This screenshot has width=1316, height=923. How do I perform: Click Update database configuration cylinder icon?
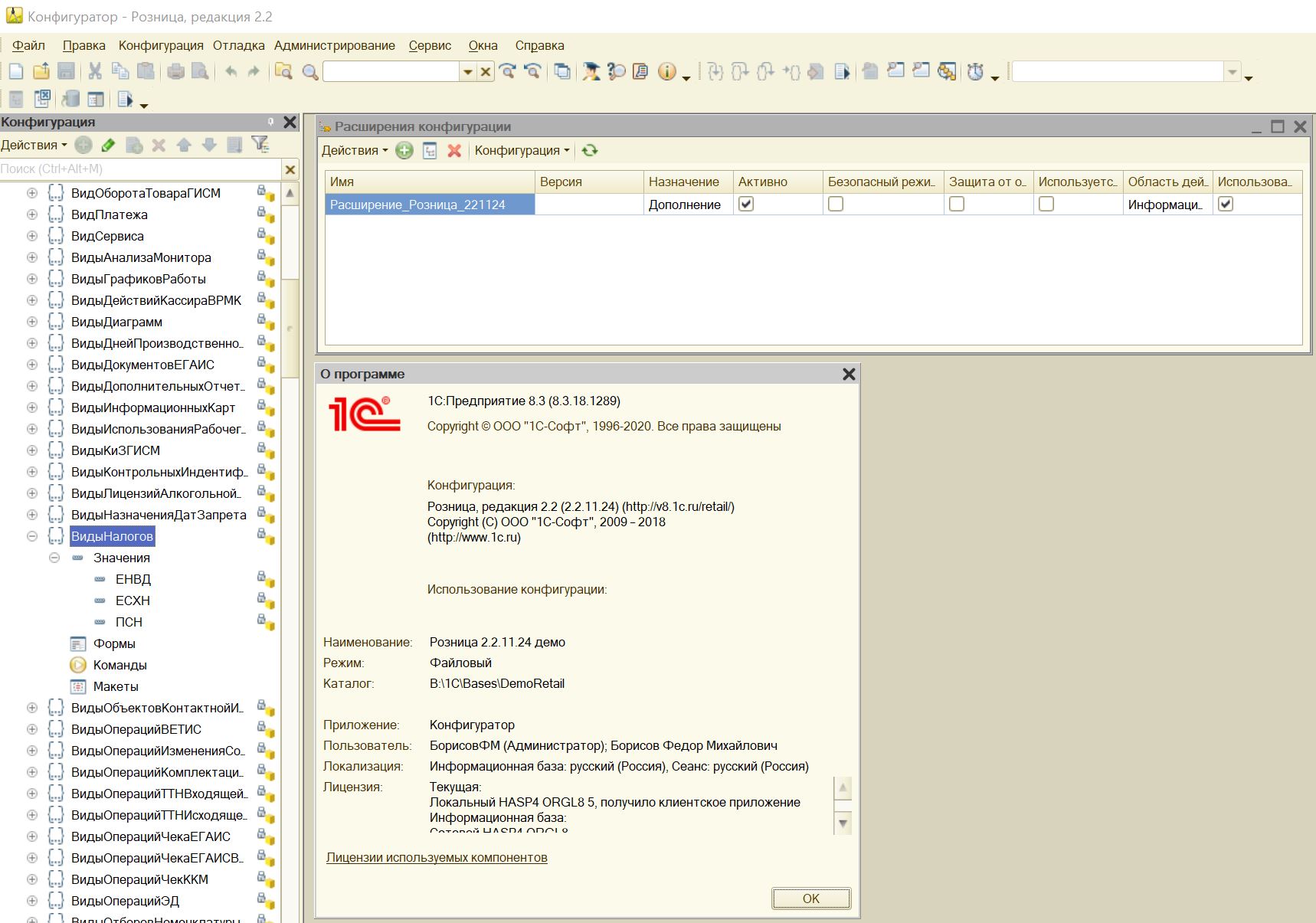coord(70,100)
